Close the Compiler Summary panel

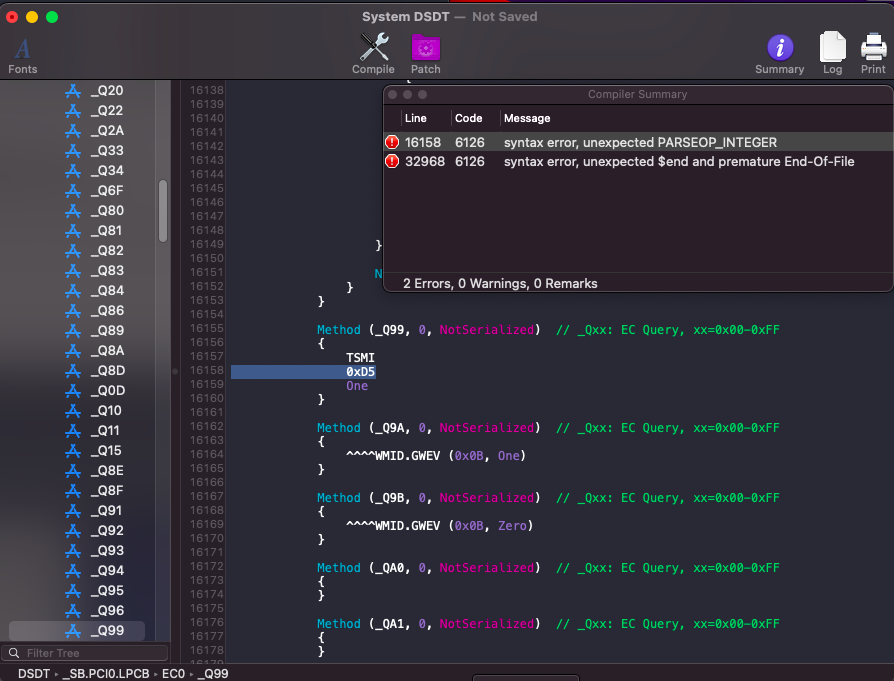click(x=393, y=94)
